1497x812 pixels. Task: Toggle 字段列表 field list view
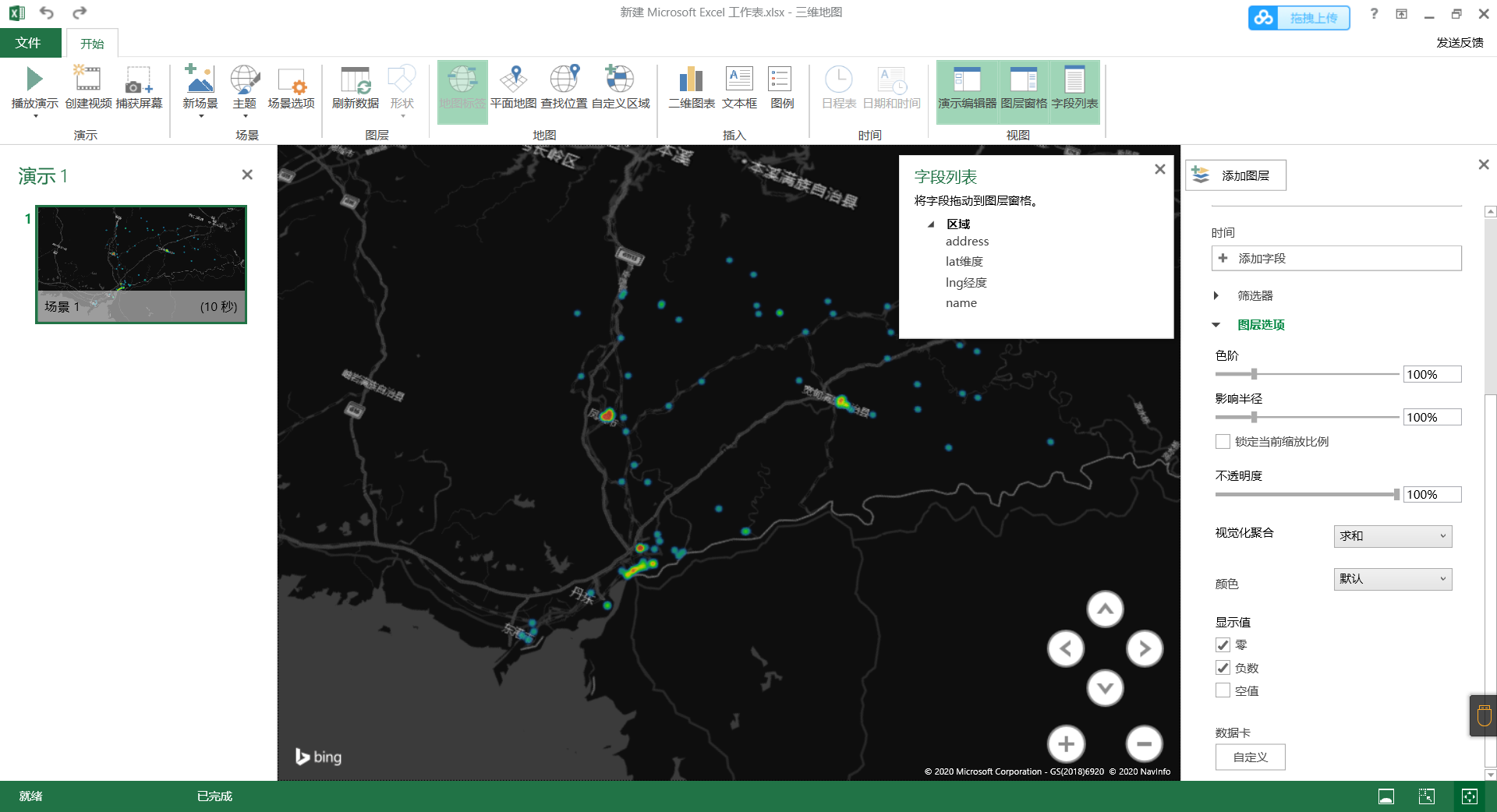tap(1074, 92)
